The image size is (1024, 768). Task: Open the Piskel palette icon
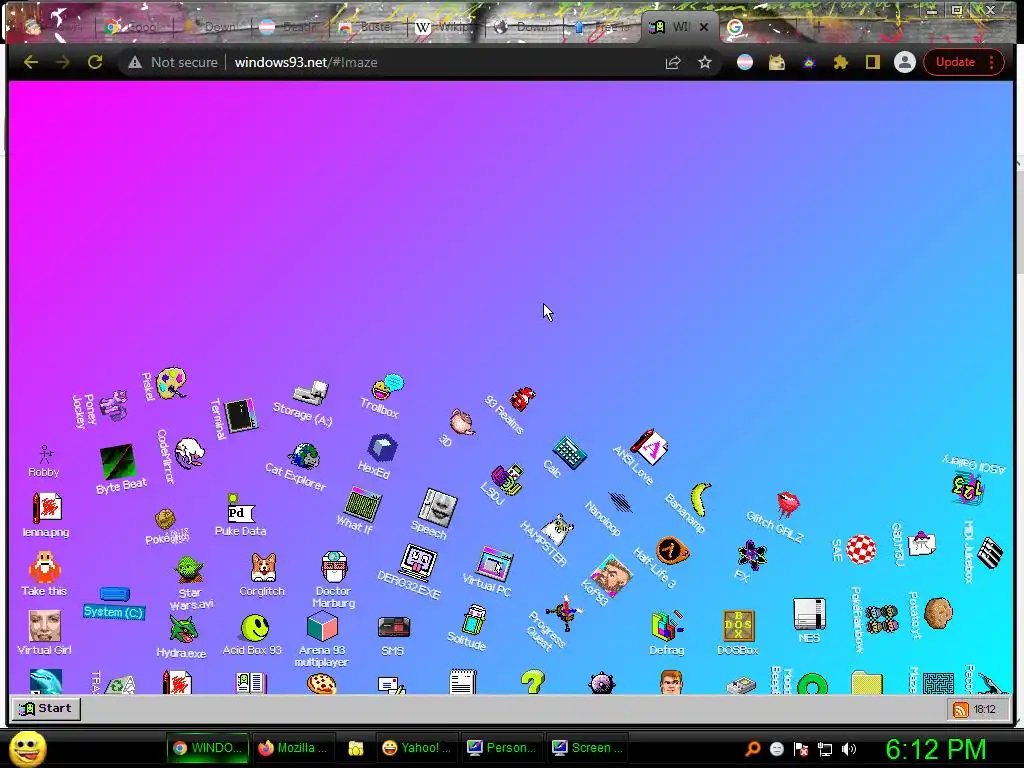point(171,383)
